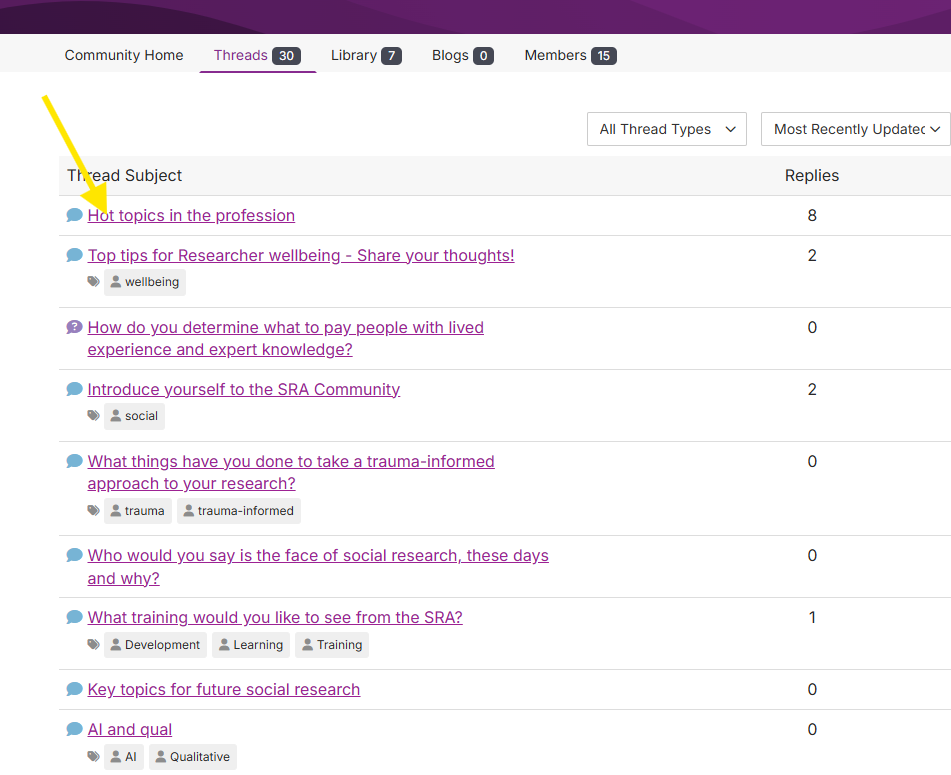951x775 pixels.
Task: Open the AI and qual thread
Action: (130, 730)
